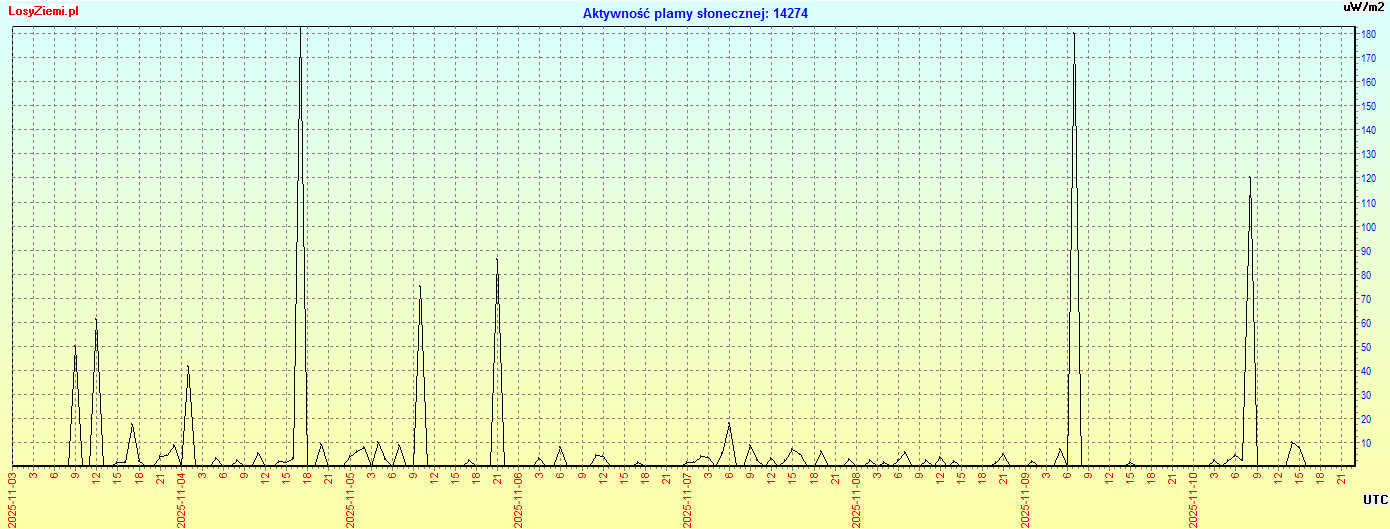Click the tallest peak tip on 2025-11-09
Image resolution: width=1390 pixels, height=529 pixels.
click(x=1074, y=34)
